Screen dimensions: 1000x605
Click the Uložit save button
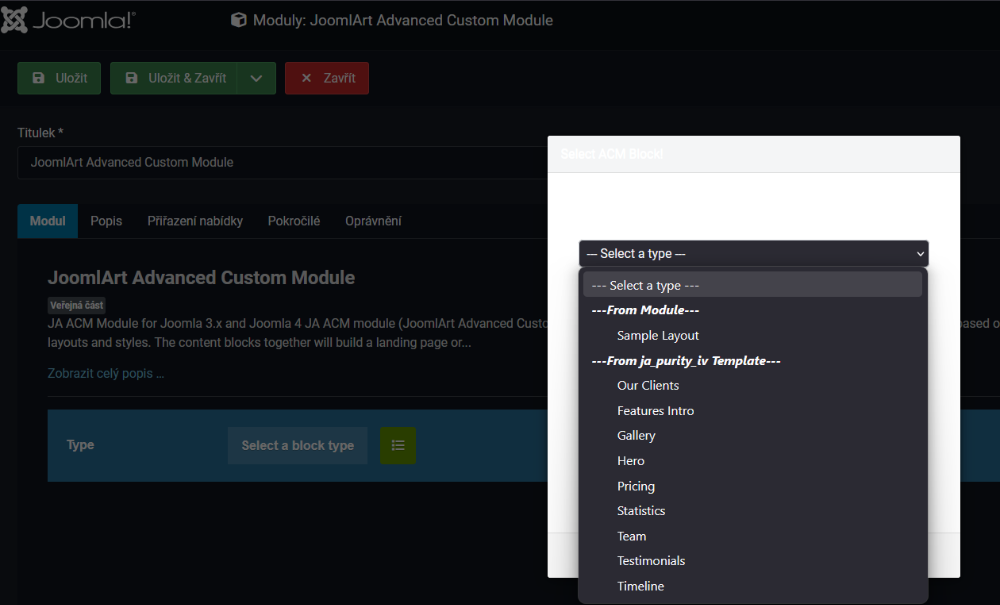(x=59, y=78)
